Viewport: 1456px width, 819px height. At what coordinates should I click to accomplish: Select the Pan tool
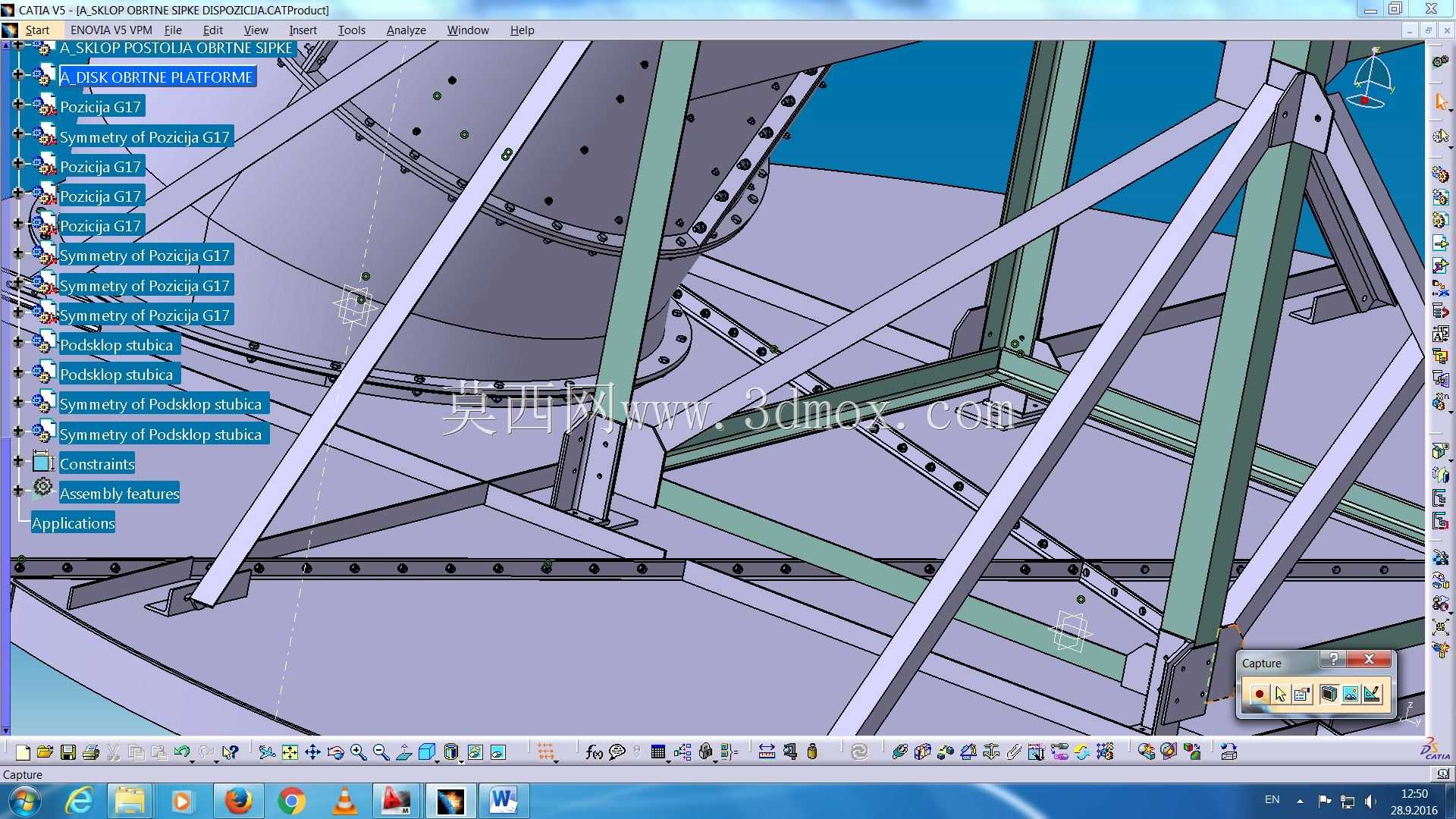312,752
